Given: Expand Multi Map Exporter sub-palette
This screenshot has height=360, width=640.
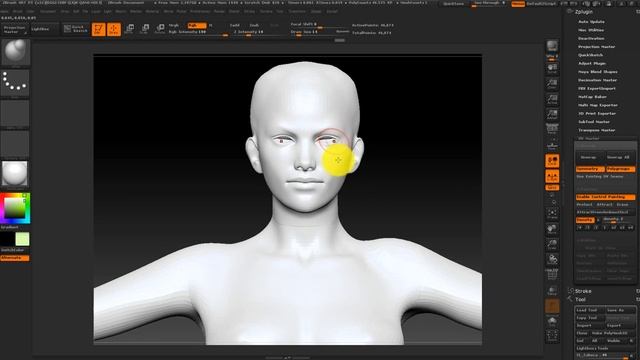Looking at the screenshot, I should (598, 105).
